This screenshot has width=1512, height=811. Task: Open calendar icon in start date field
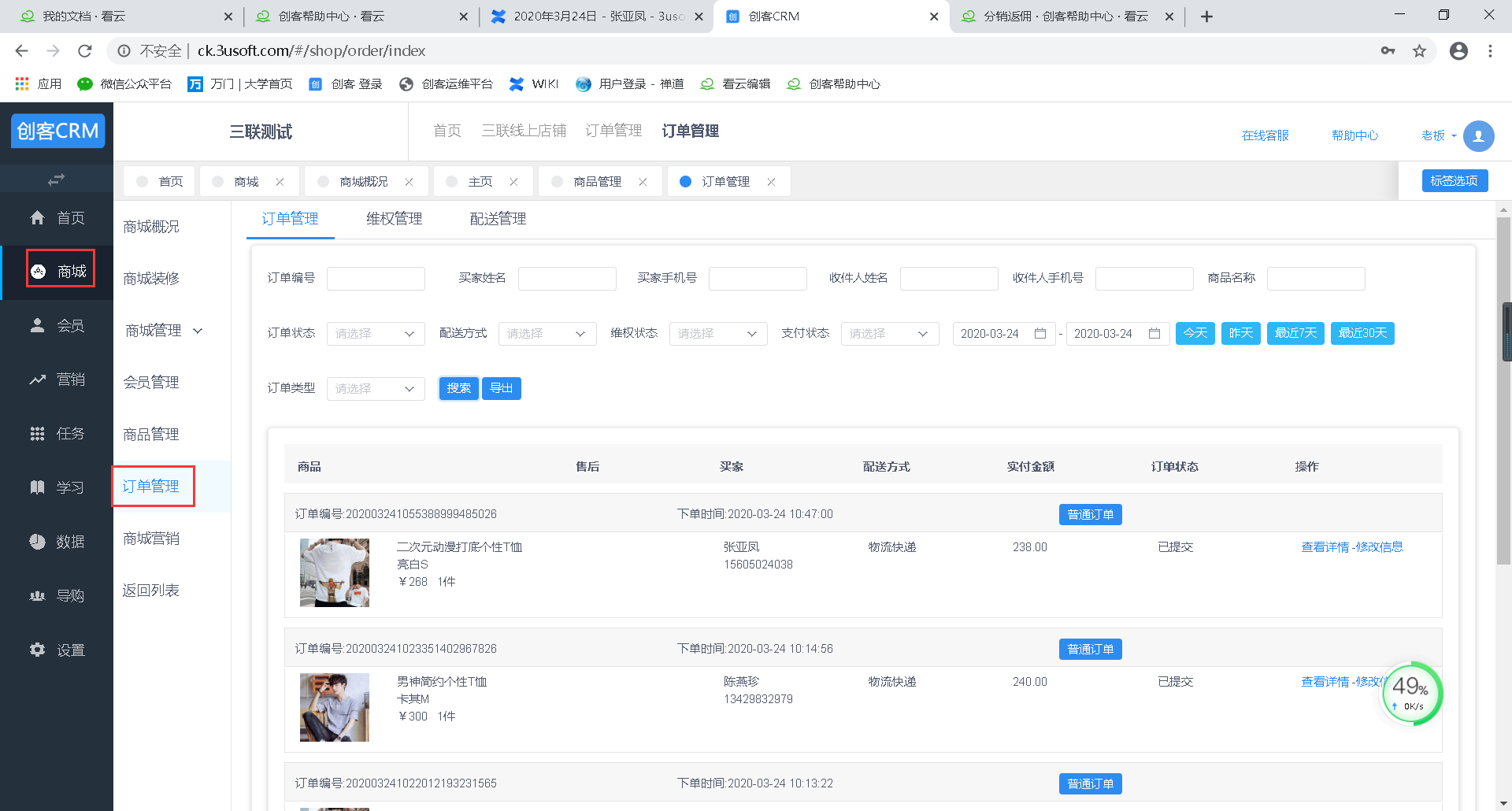coord(1039,334)
